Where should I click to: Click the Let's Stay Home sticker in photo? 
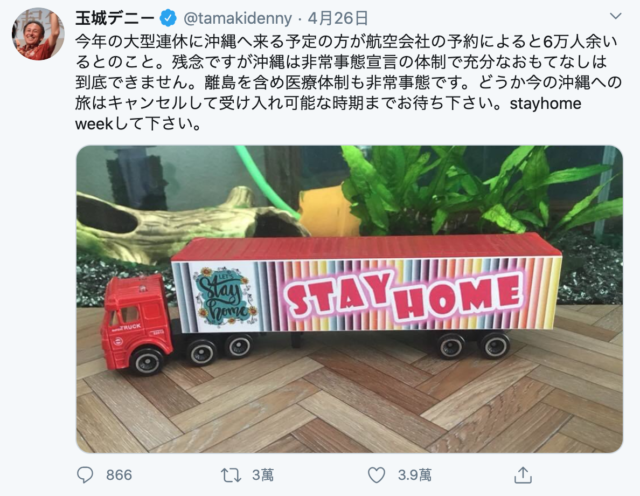(x=224, y=296)
